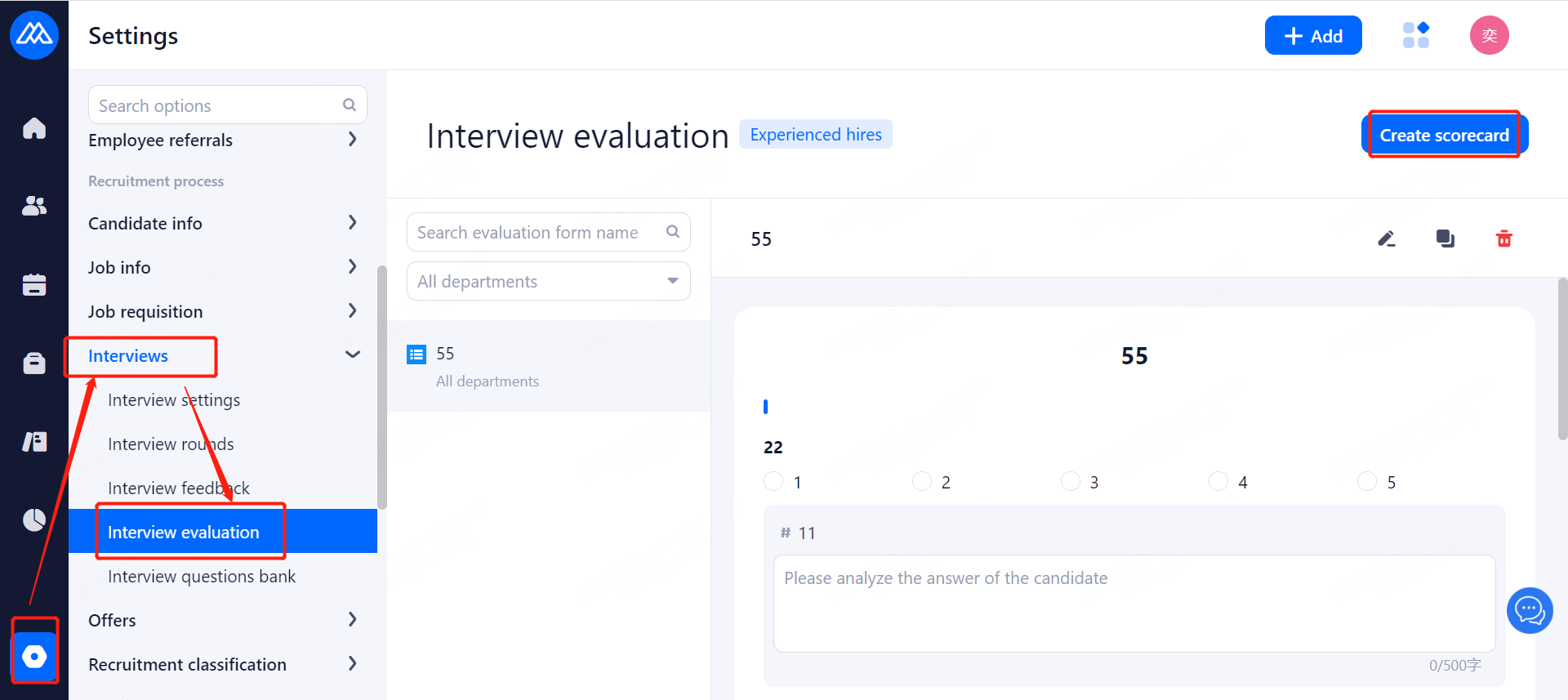Open the home icon in left sidebar
1568x700 pixels.
pos(34,128)
